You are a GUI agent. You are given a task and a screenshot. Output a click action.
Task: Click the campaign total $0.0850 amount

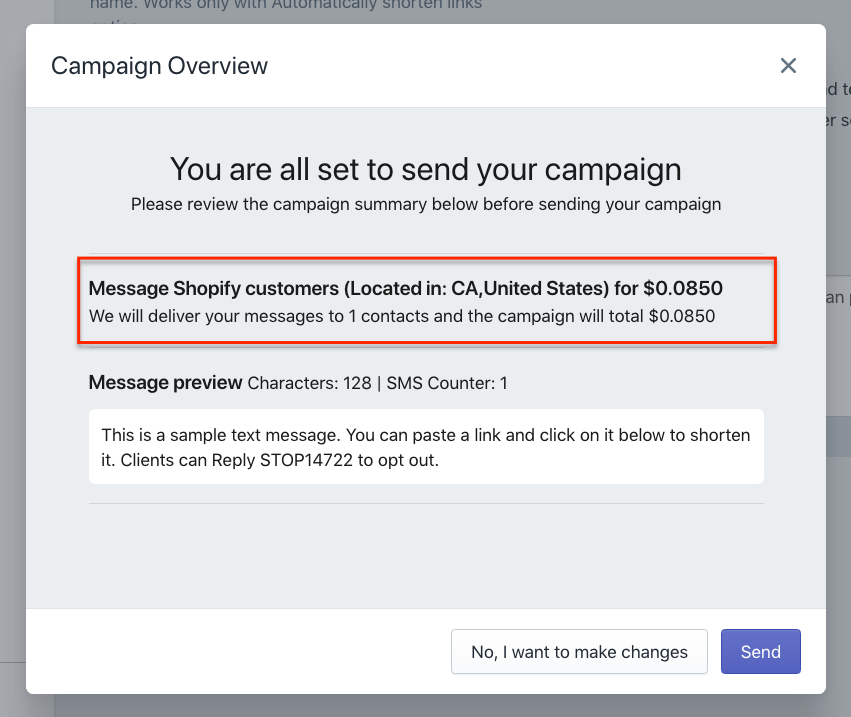point(682,316)
